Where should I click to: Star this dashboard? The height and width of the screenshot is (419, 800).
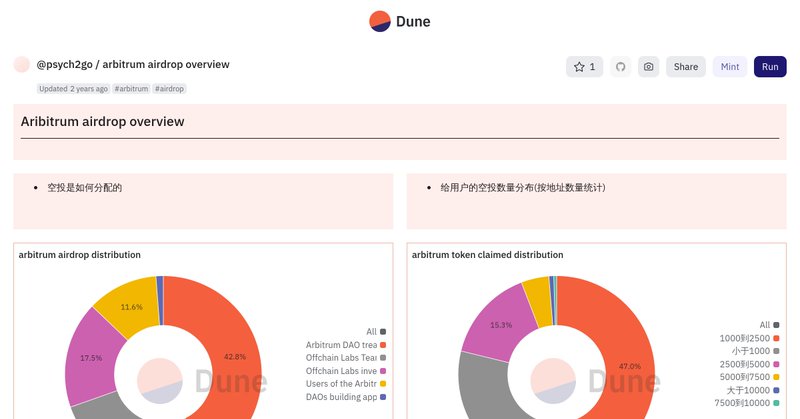pos(584,67)
